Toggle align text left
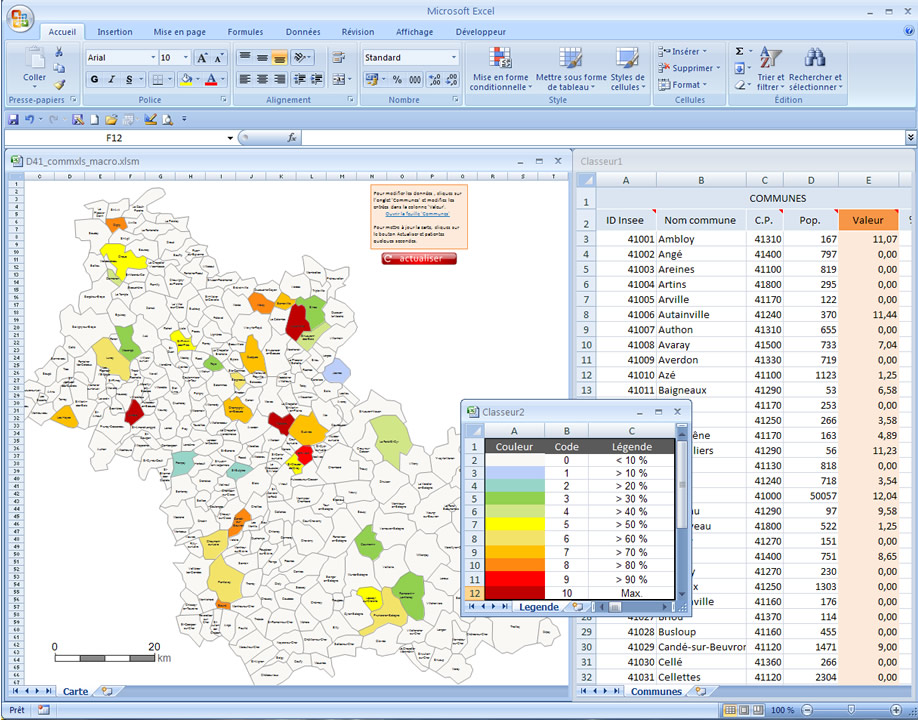Image resolution: width=918 pixels, height=720 pixels. [x=245, y=79]
